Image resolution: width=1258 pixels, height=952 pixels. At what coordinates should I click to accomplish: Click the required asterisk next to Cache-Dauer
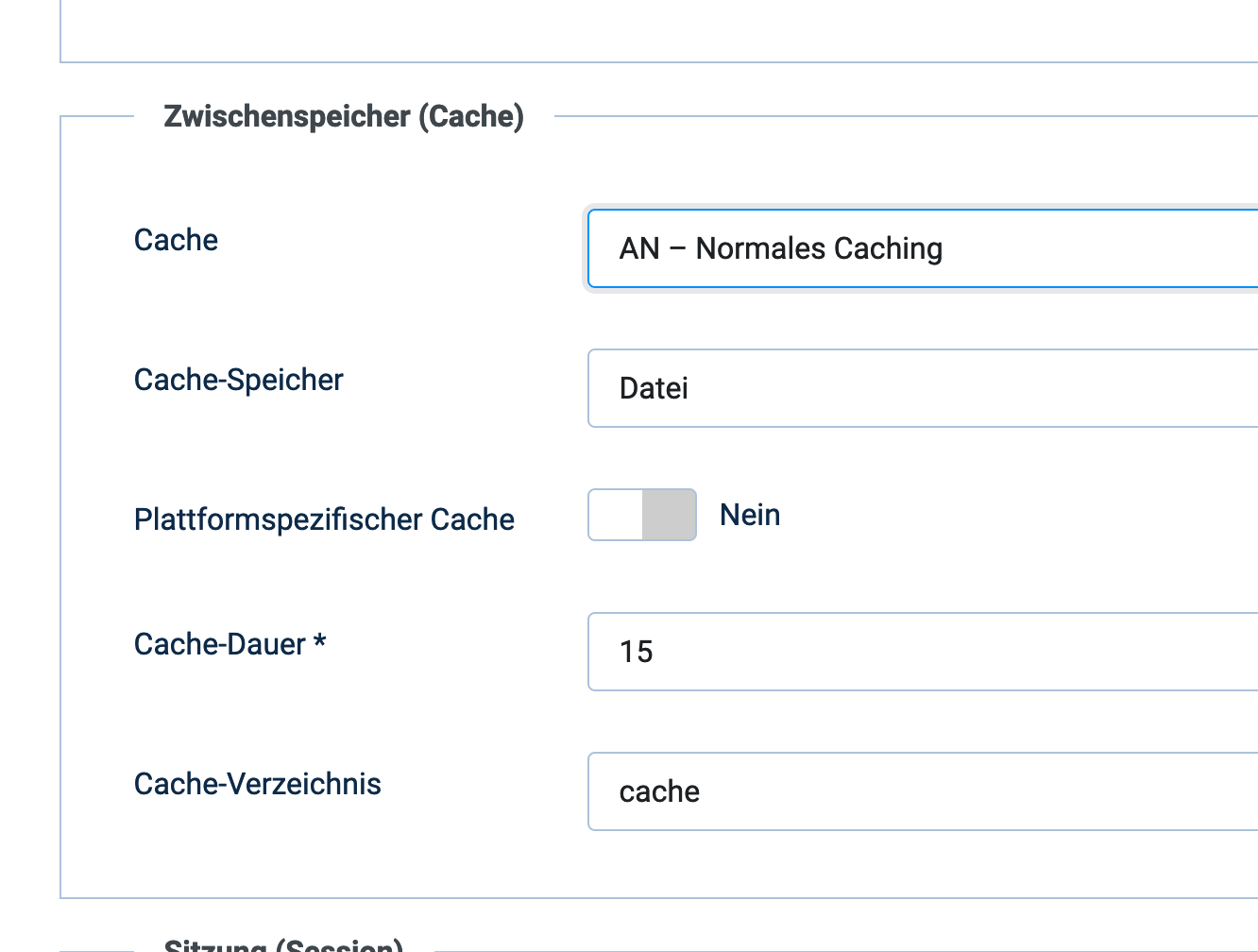pos(320,642)
